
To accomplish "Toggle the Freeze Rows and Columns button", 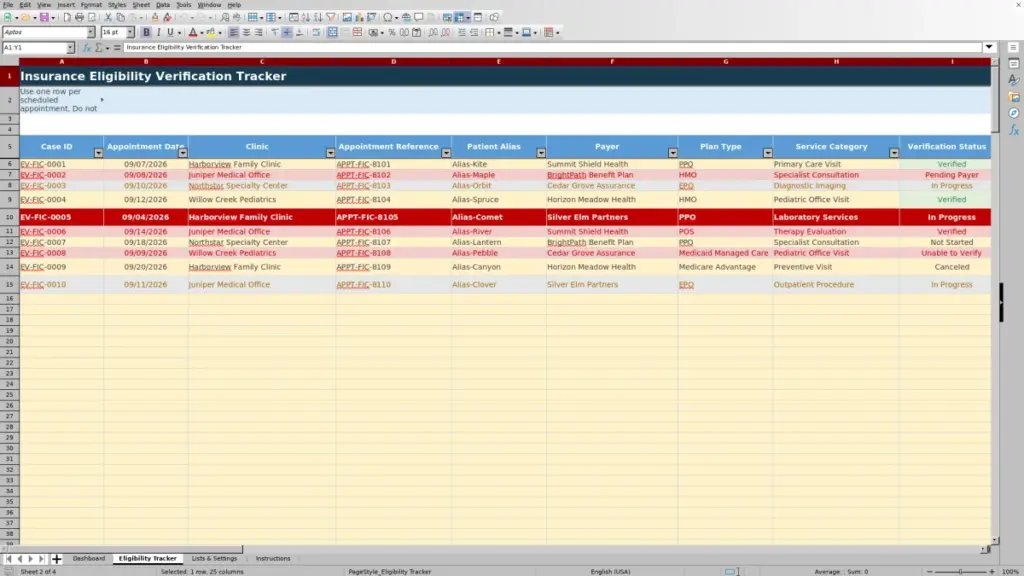I will pos(459,18).
